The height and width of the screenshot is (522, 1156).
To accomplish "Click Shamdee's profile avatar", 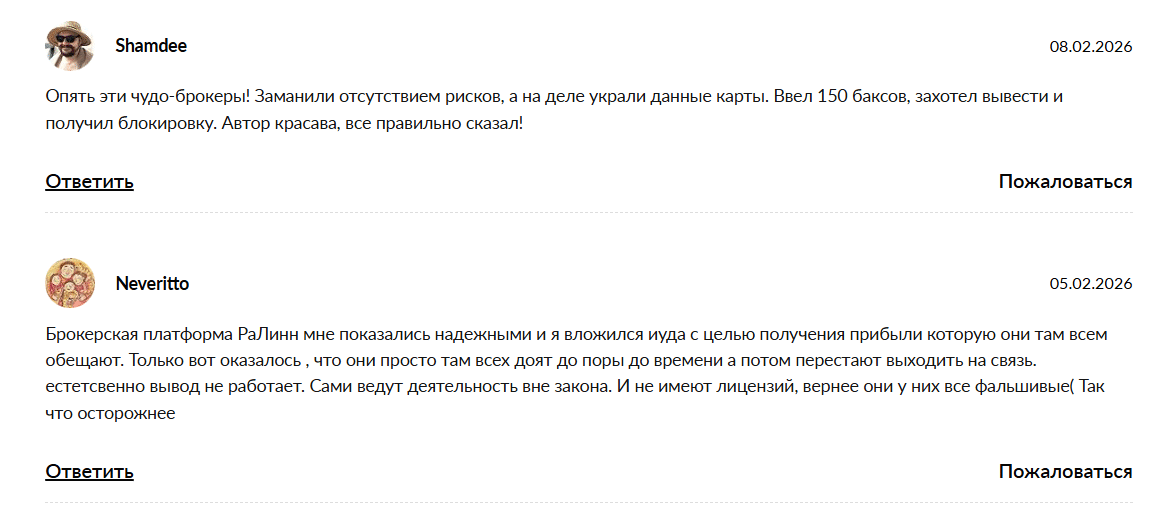I will [x=70, y=46].
